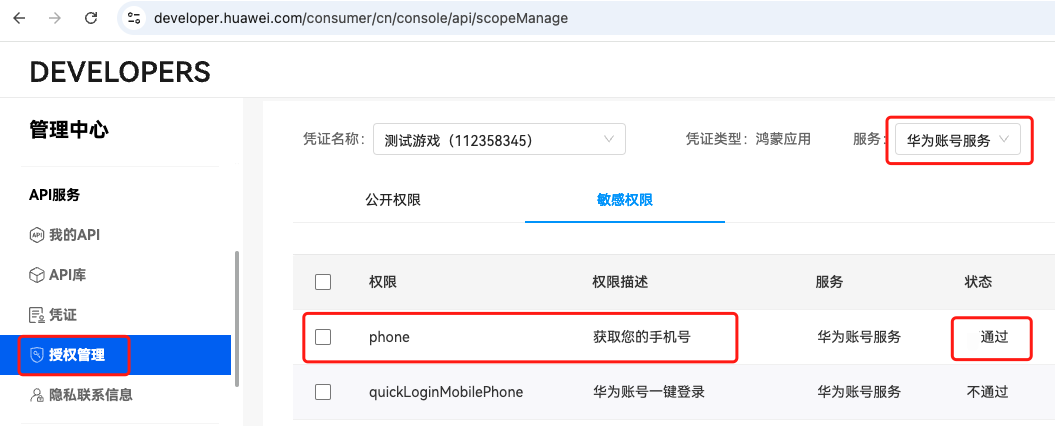The image size is (1055, 426).
Task: Click the browser forward arrow
Action: pos(54,18)
